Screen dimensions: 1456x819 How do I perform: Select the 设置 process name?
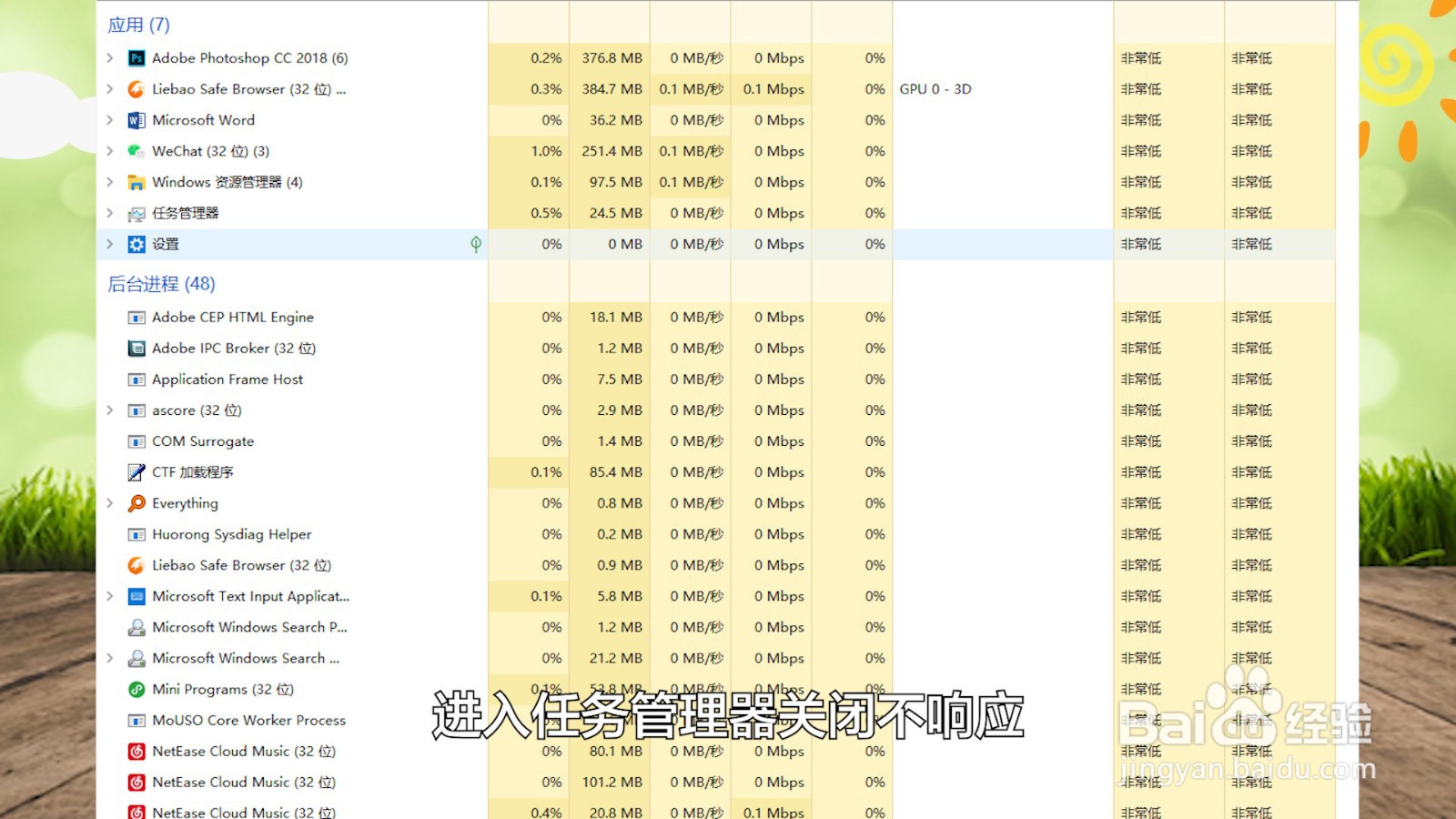click(166, 244)
